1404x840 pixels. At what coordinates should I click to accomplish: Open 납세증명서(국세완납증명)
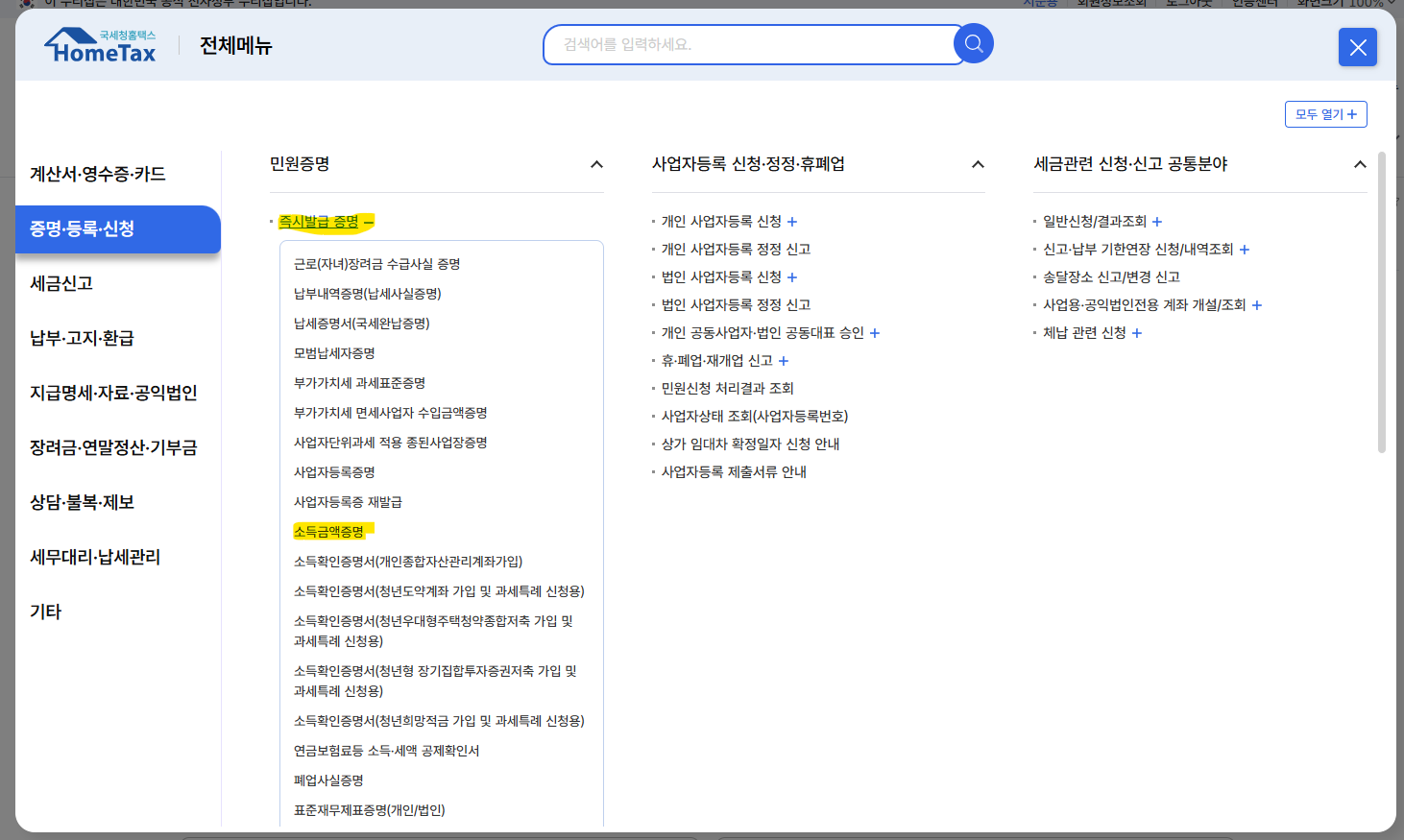(x=362, y=324)
